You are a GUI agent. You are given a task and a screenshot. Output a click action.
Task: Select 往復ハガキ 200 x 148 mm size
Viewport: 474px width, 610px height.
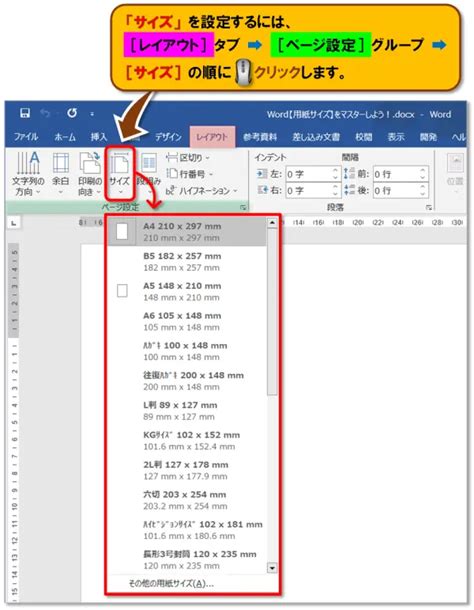[187, 381]
